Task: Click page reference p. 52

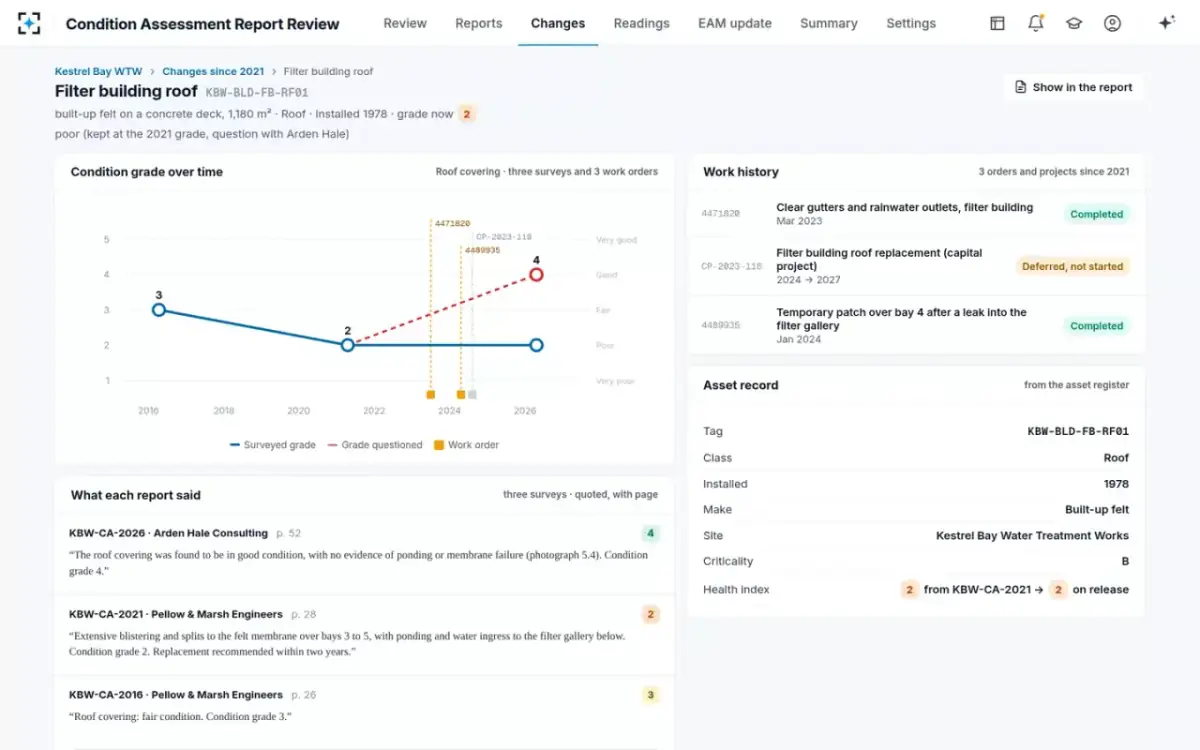Action: (x=288, y=533)
